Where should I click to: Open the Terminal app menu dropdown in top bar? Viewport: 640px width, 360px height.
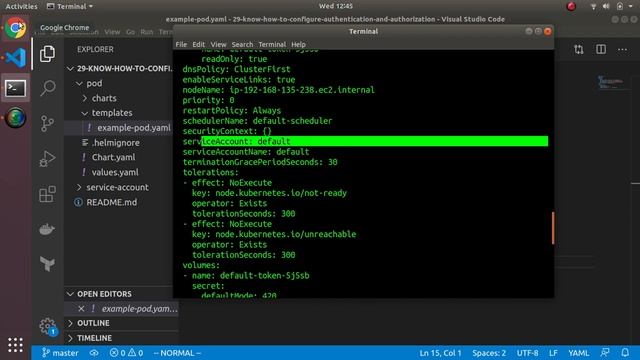pos(70,6)
